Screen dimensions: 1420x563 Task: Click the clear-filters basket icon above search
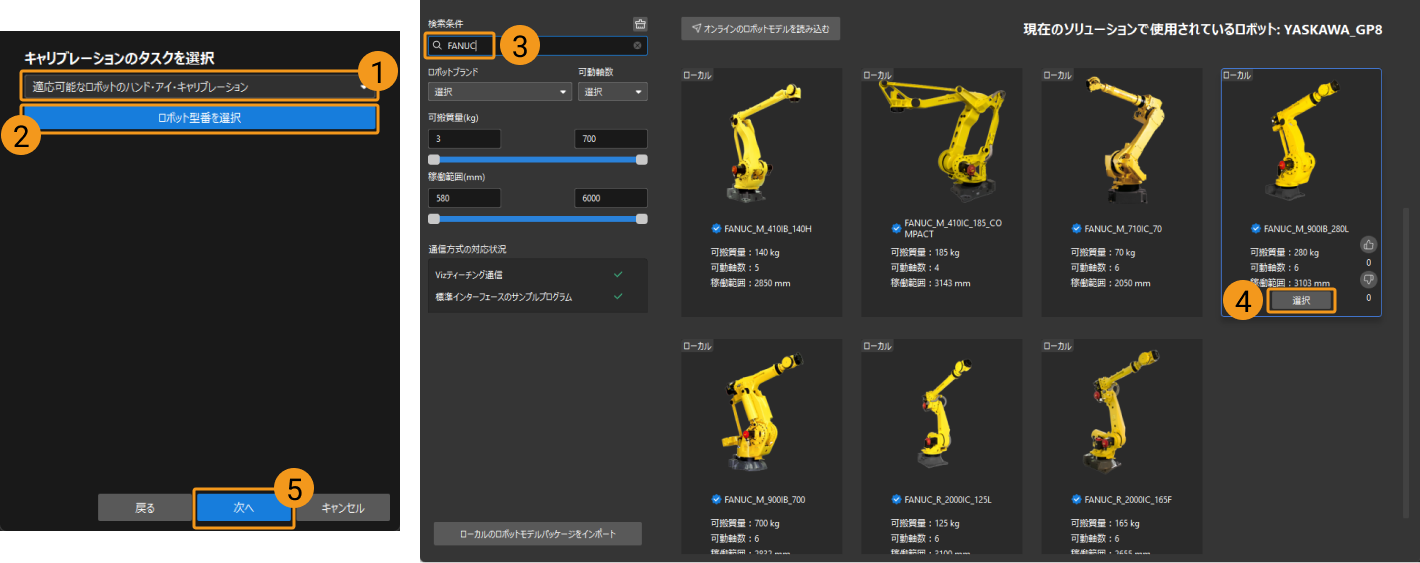point(640,24)
